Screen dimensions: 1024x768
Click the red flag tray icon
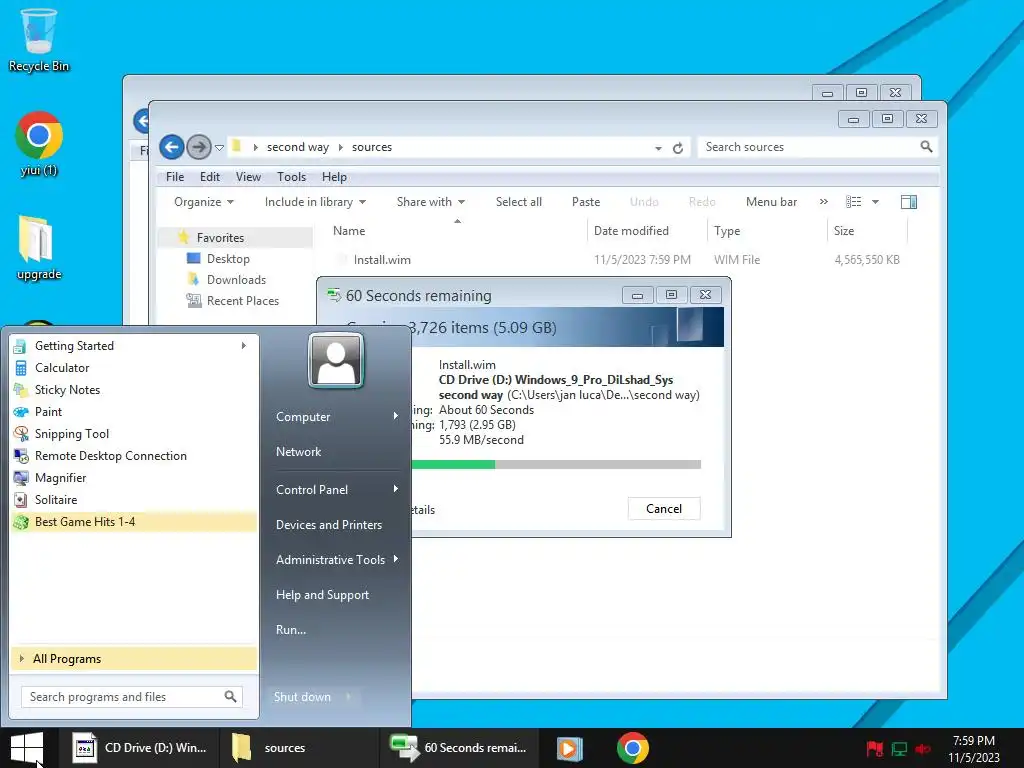[875, 748]
